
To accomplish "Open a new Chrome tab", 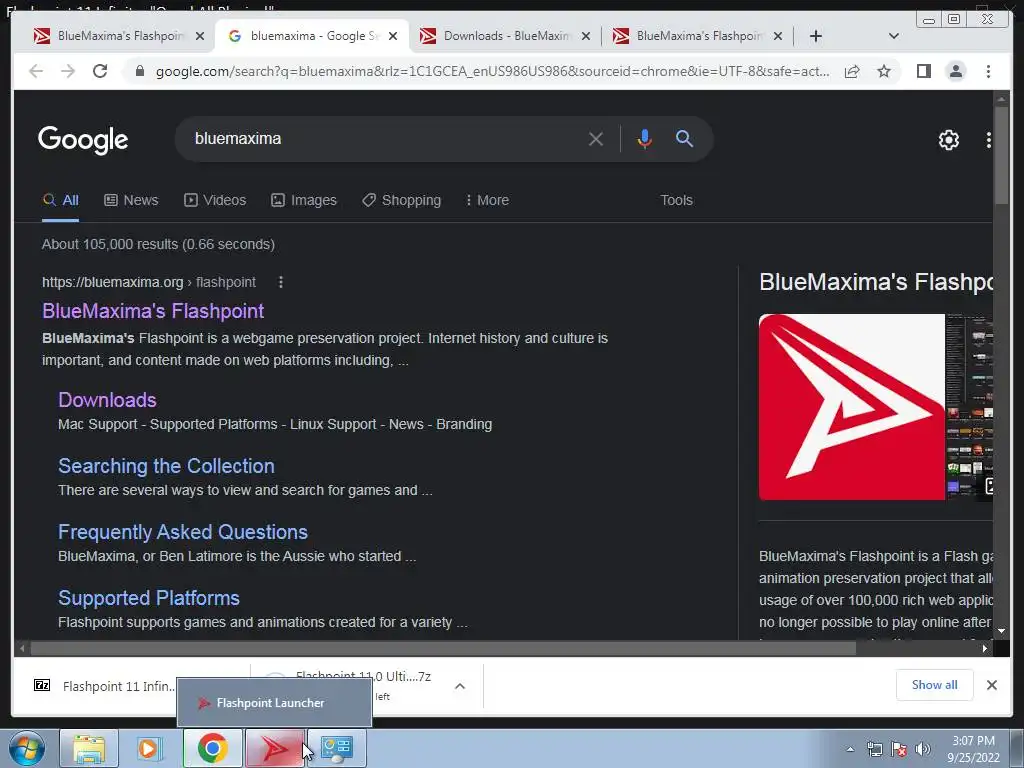I will 816,36.
